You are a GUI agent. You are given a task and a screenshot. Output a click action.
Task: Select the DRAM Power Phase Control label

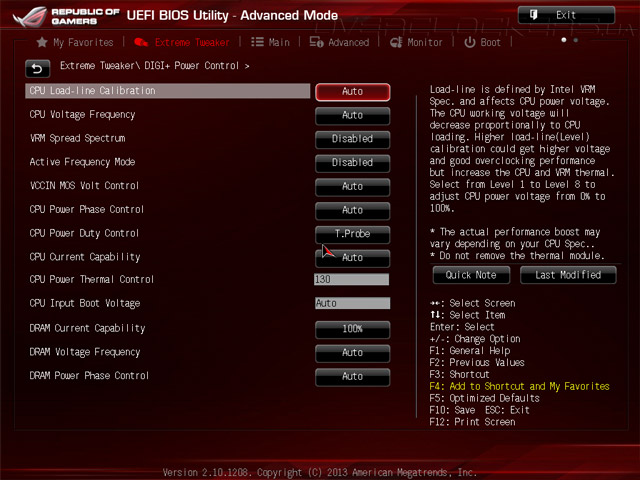pyautogui.click(x=89, y=376)
